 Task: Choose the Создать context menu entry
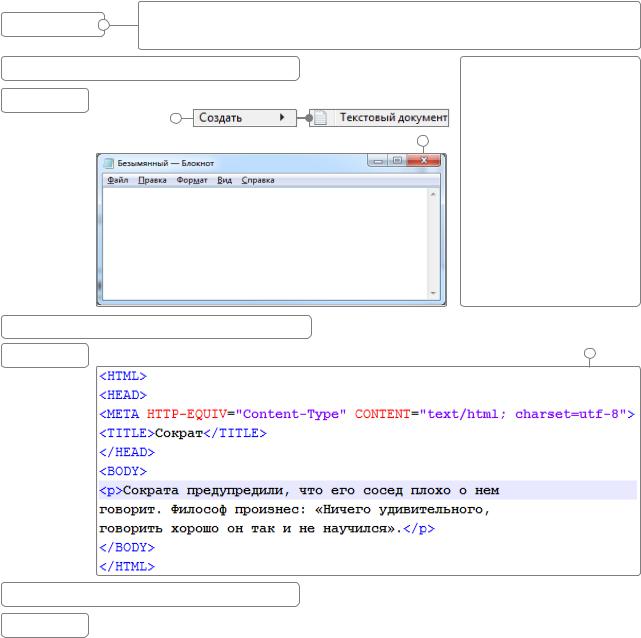244,118
